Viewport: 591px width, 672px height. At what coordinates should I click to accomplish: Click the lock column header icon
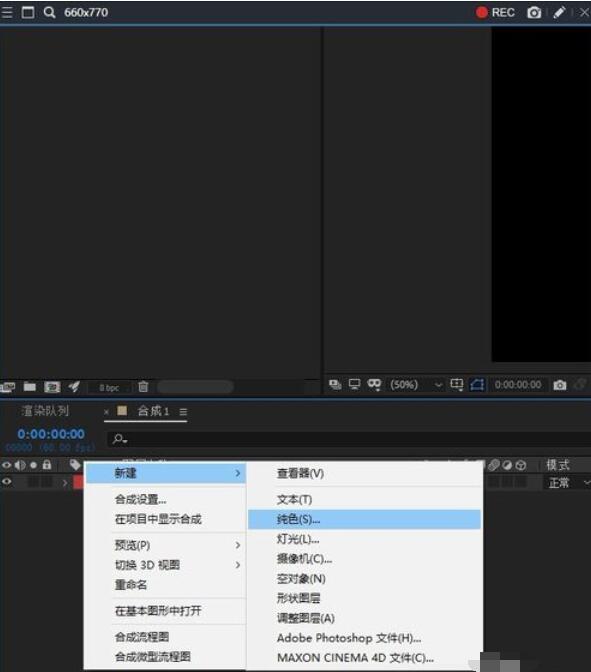(47, 464)
